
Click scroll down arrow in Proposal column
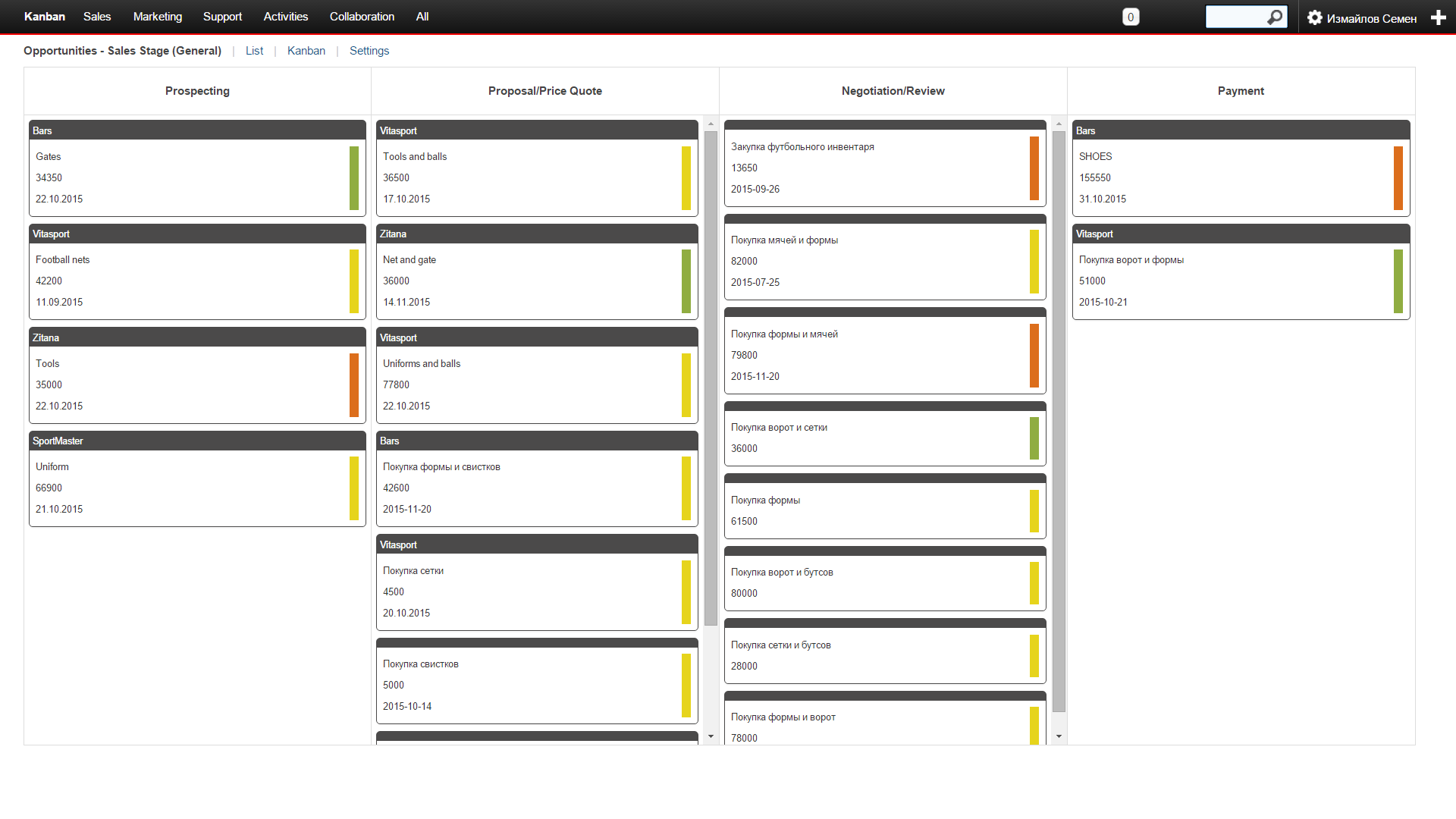[711, 736]
